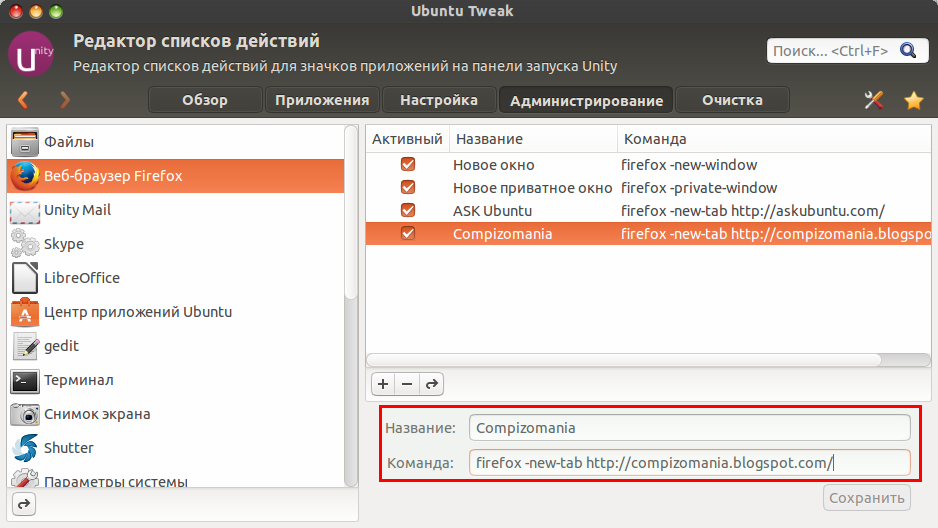Go back with the left arrow
The width and height of the screenshot is (938, 528).
[x=23, y=100]
